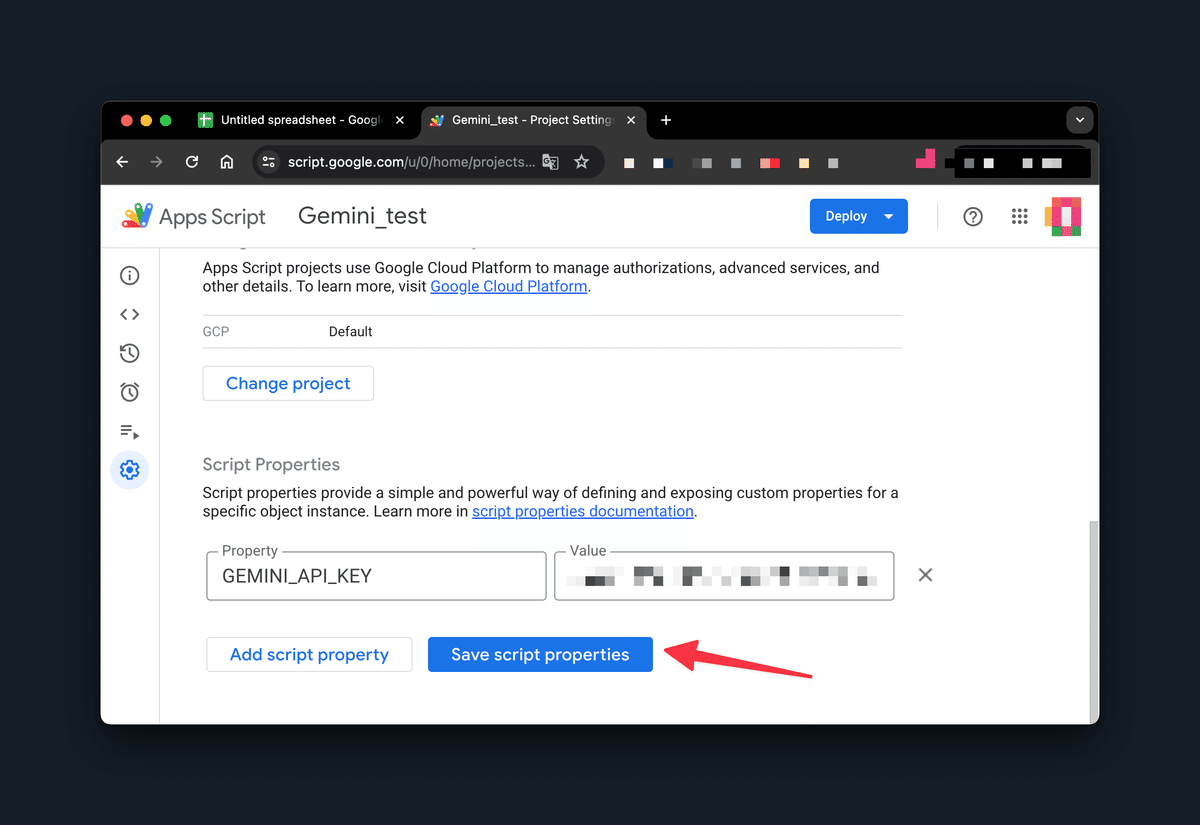Open the Editor code icon in sidebar
Screen dimensions: 1200x825
pos(129,314)
